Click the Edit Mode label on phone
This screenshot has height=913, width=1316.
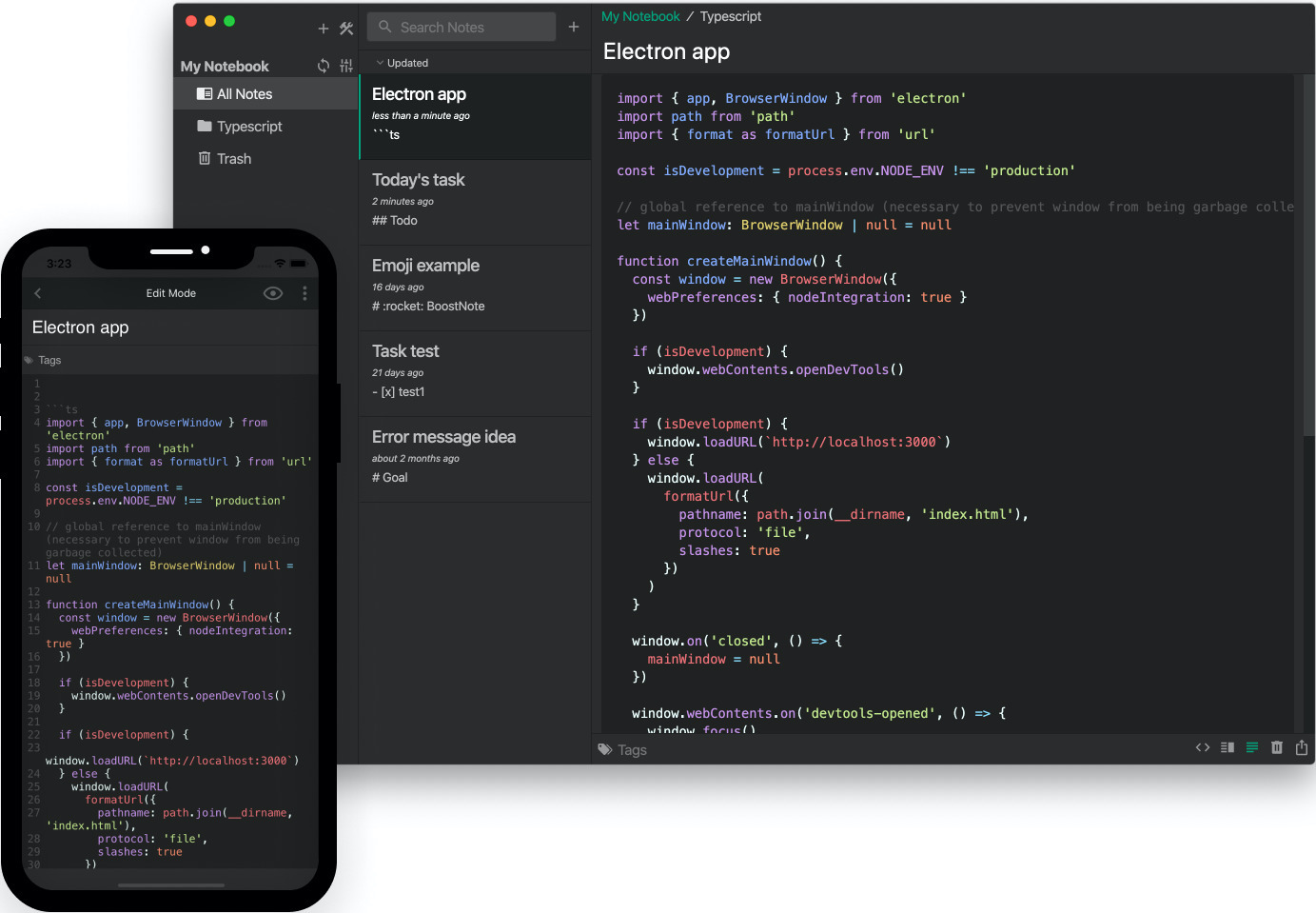[x=171, y=293]
